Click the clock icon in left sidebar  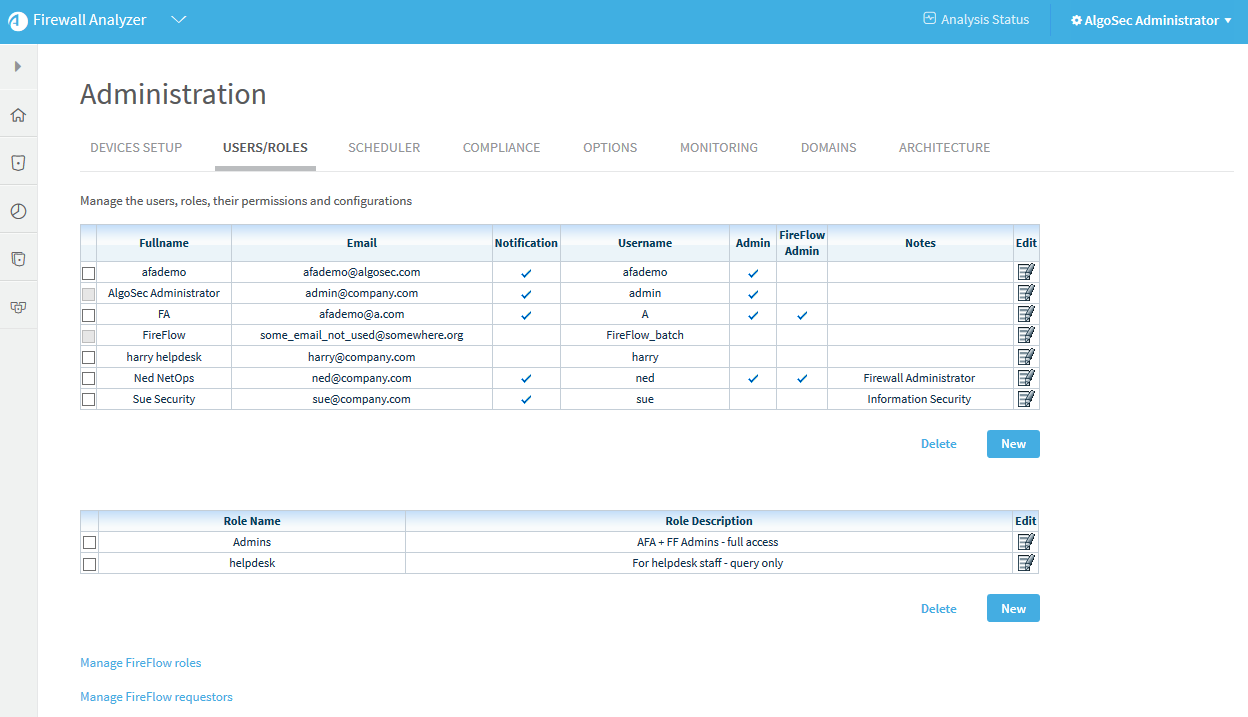pos(18,211)
